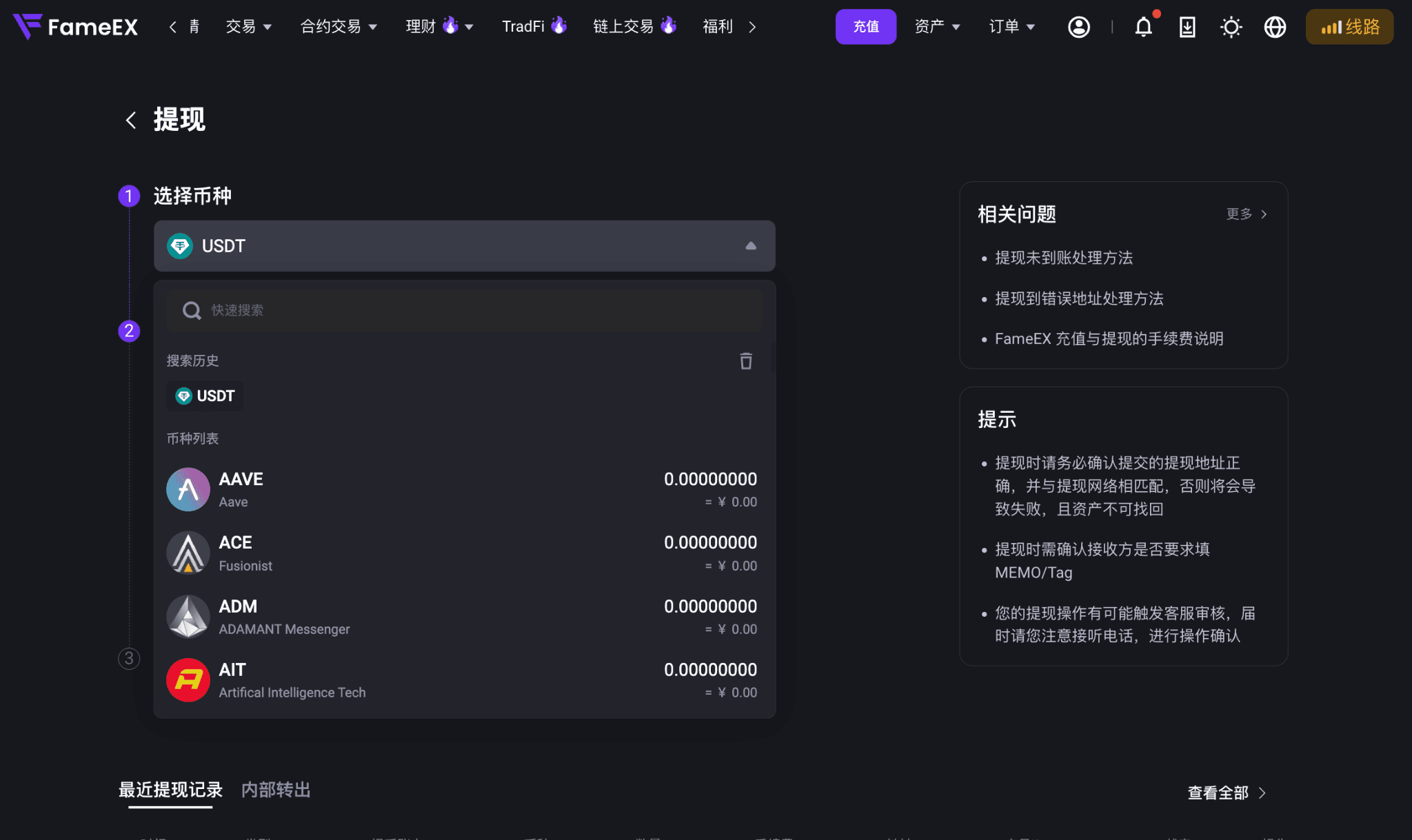The height and width of the screenshot is (840, 1412).
Task: Expand the 交易 menu
Action: click(x=249, y=27)
